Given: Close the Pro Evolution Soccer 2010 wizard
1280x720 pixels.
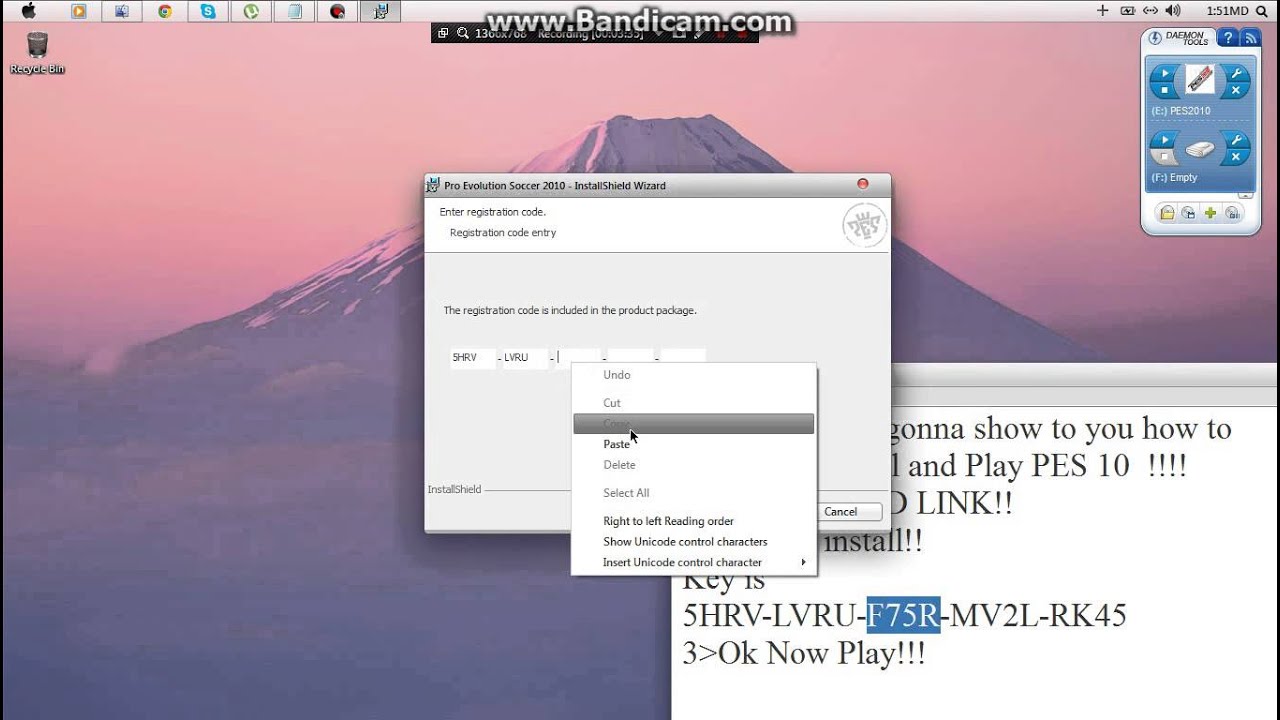Looking at the screenshot, I should (x=862, y=184).
